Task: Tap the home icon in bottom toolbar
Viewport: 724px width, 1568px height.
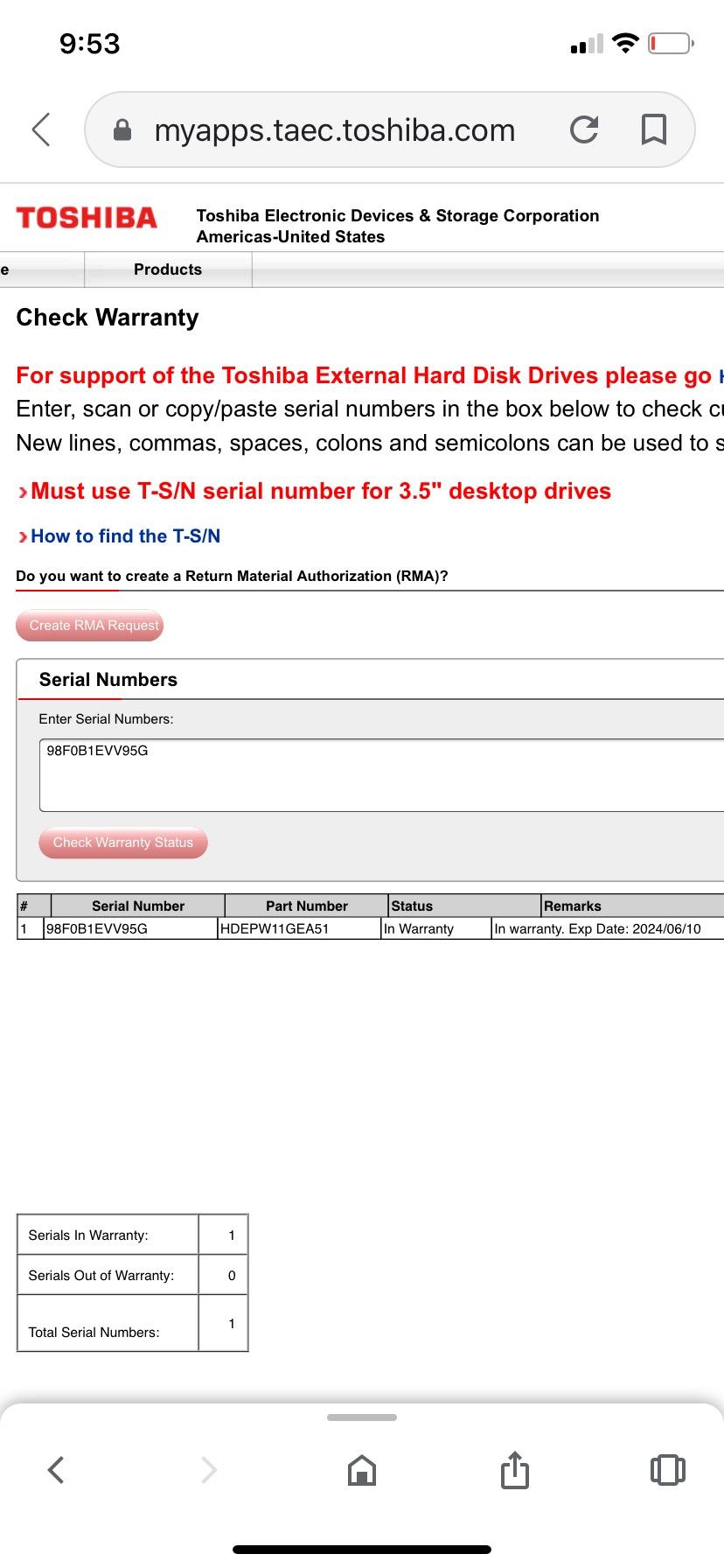Action: pos(362,1470)
